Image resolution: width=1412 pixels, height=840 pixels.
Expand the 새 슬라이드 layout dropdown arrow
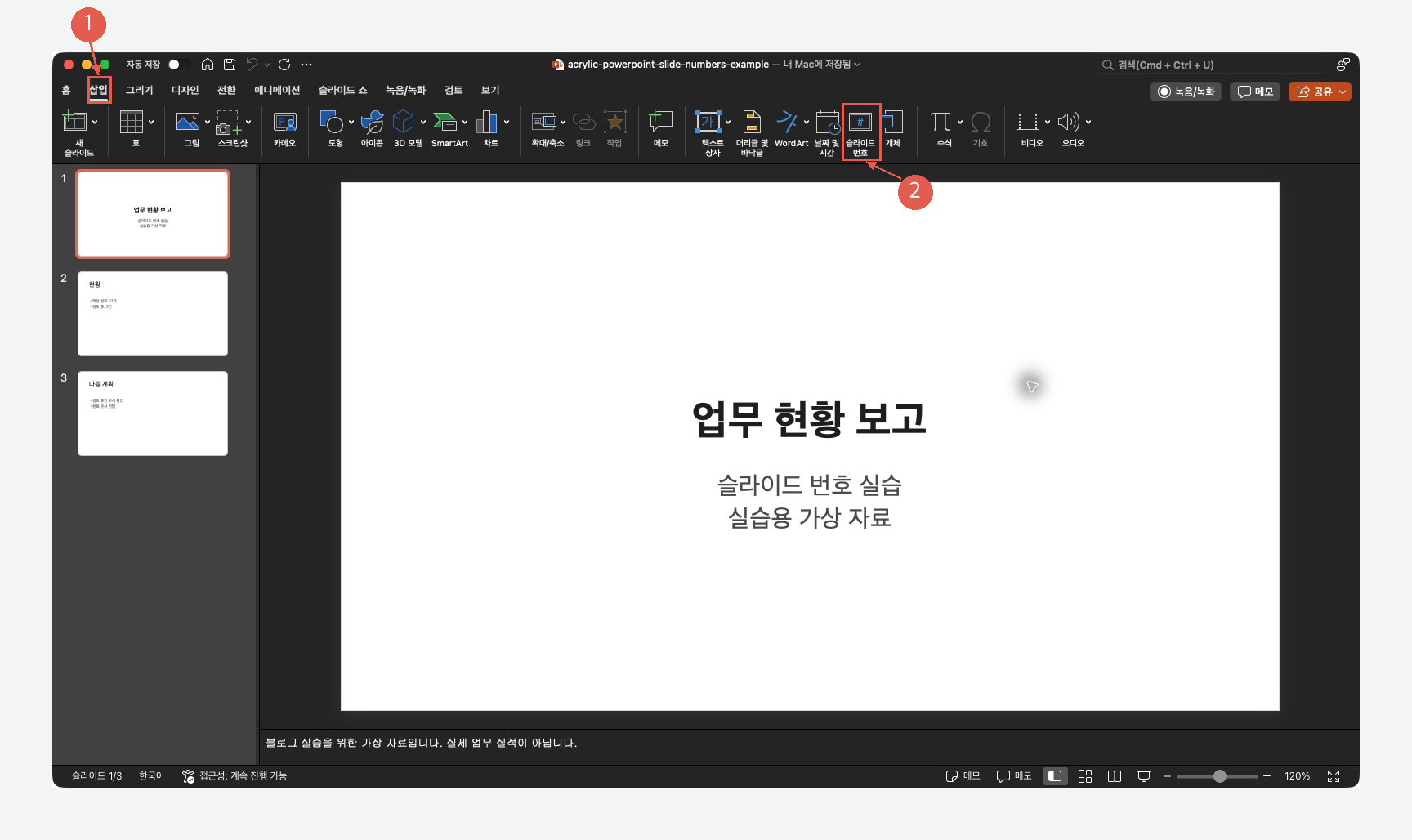point(95,122)
